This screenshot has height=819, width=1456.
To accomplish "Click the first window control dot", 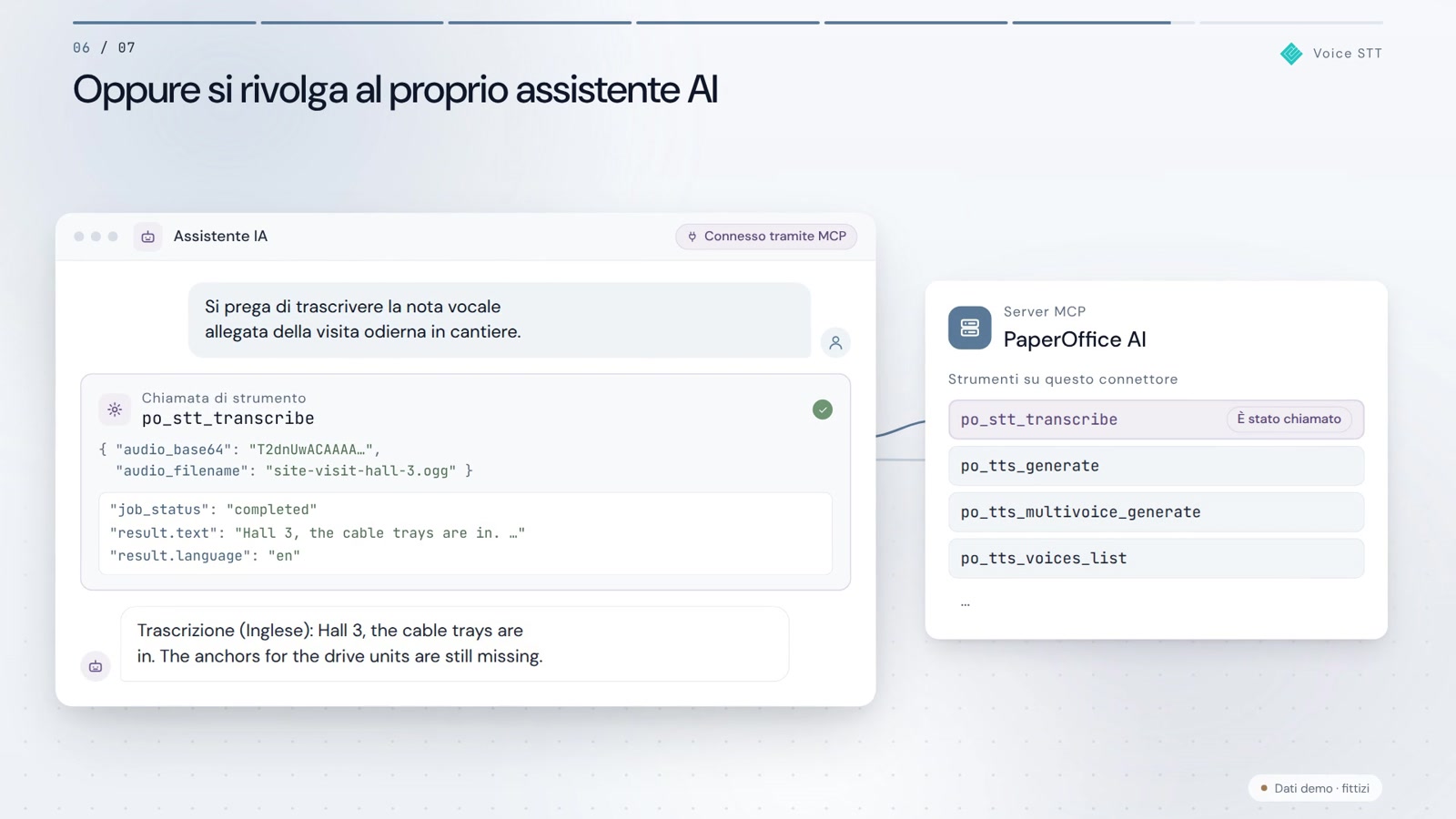I will click(79, 237).
